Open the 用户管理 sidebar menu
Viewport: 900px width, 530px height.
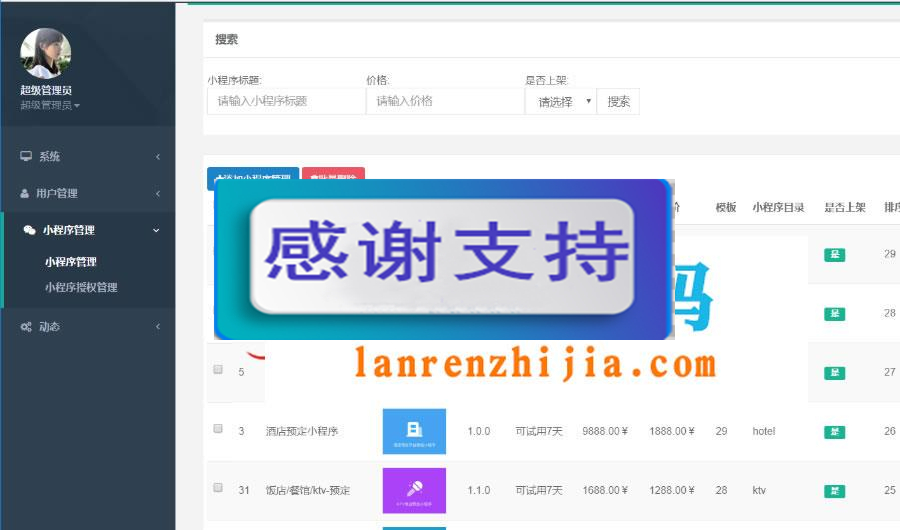(89, 194)
